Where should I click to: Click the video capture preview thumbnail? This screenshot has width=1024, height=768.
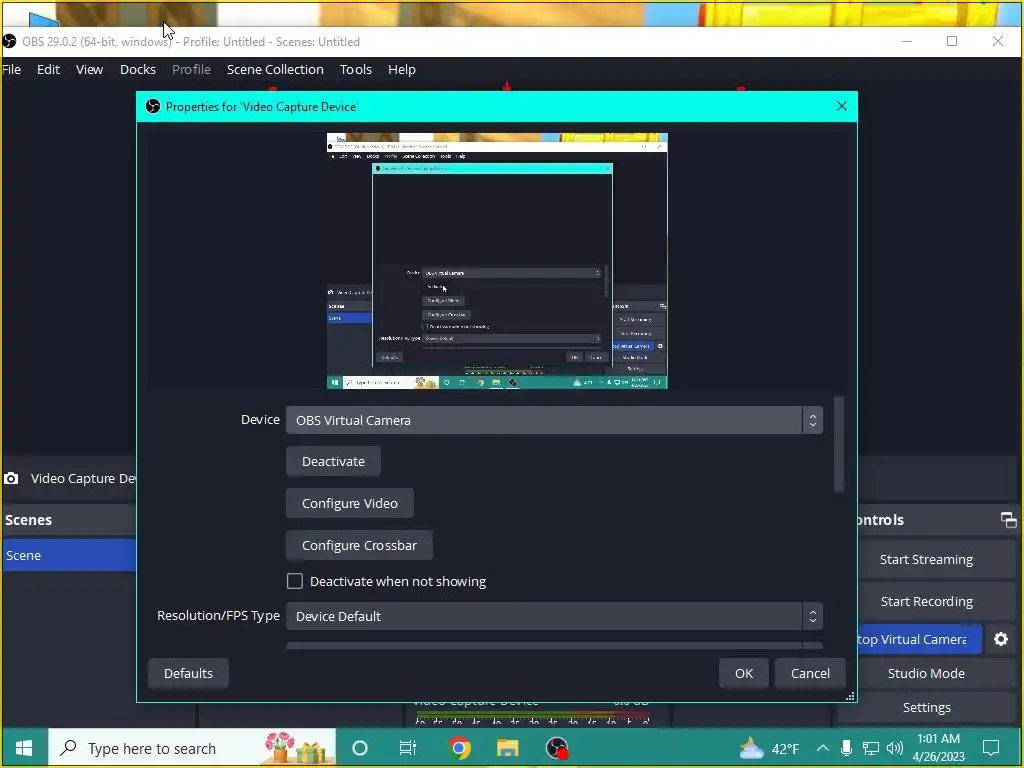tap(497, 261)
